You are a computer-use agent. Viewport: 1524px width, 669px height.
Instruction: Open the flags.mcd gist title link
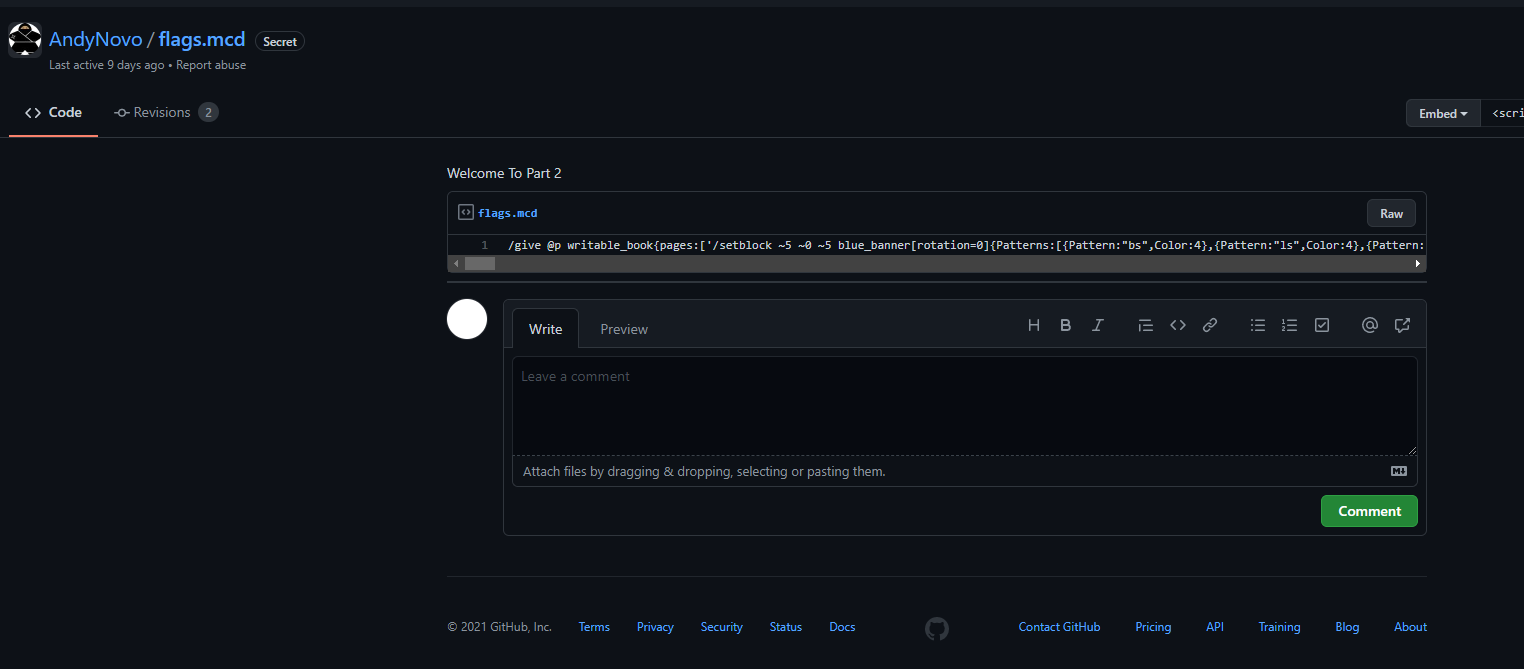coord(202,40)
